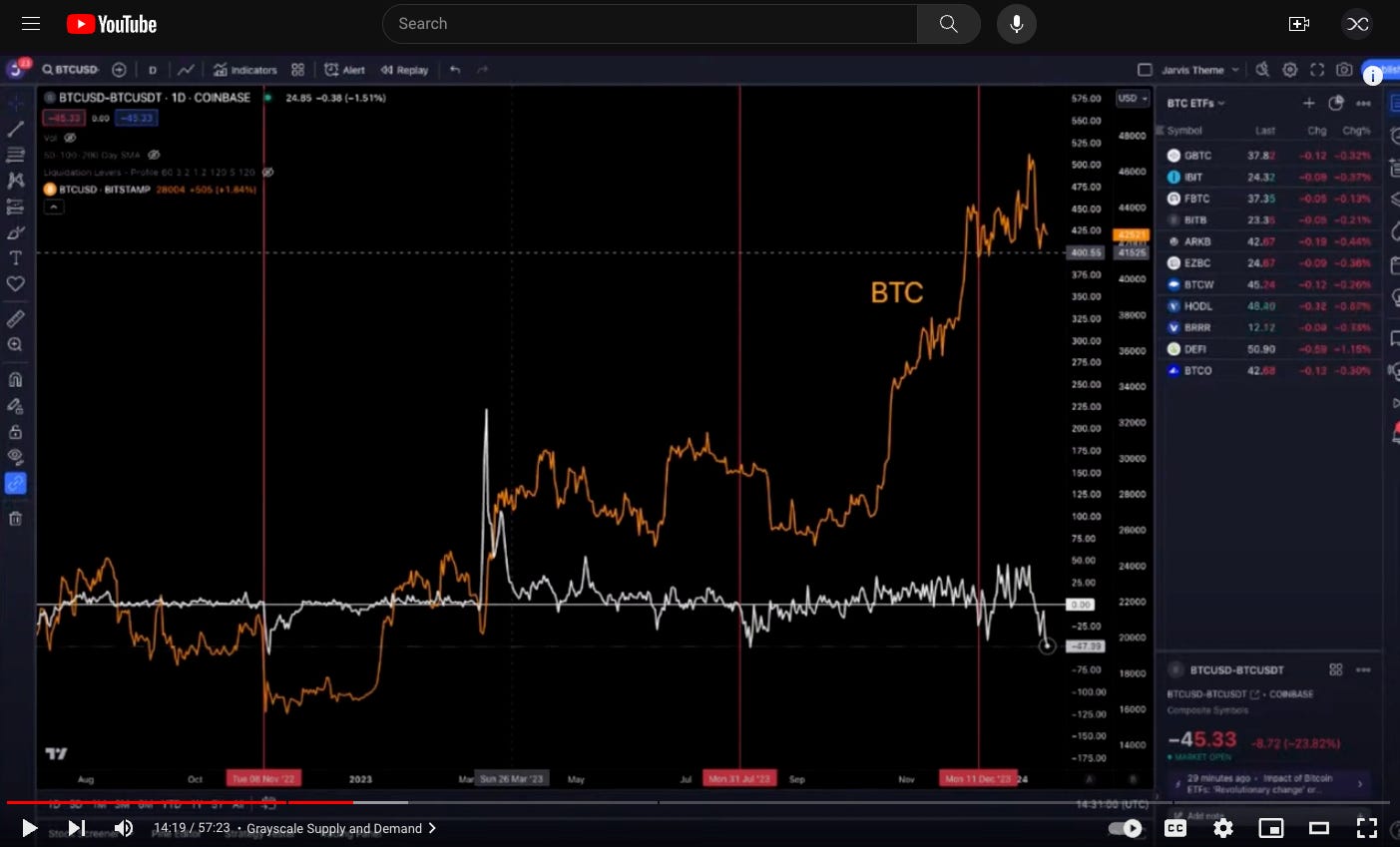1400x847 pixels.
Task: Add symbol to watchlist with plus
Action: [1308, 104]
